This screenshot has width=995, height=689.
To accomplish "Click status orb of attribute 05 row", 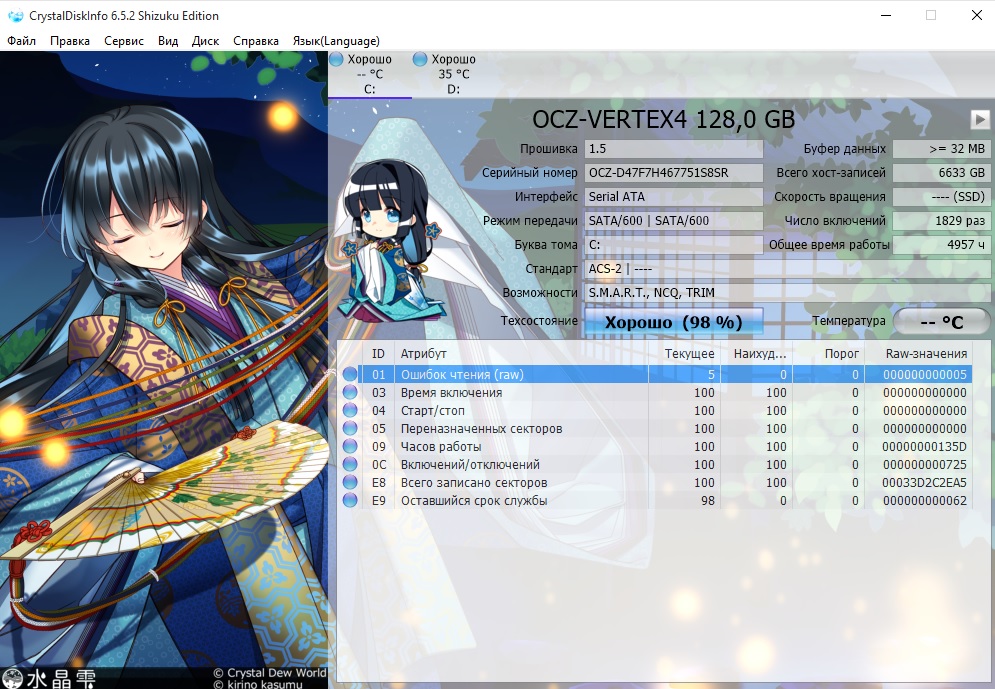I will (x=350, y=428).
